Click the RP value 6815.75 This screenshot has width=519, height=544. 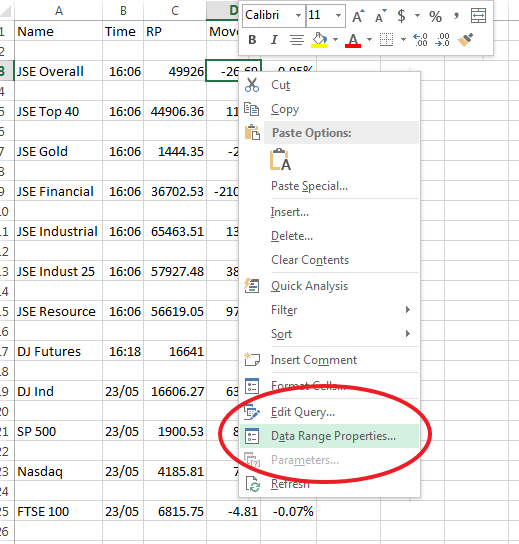coord(175,511)
